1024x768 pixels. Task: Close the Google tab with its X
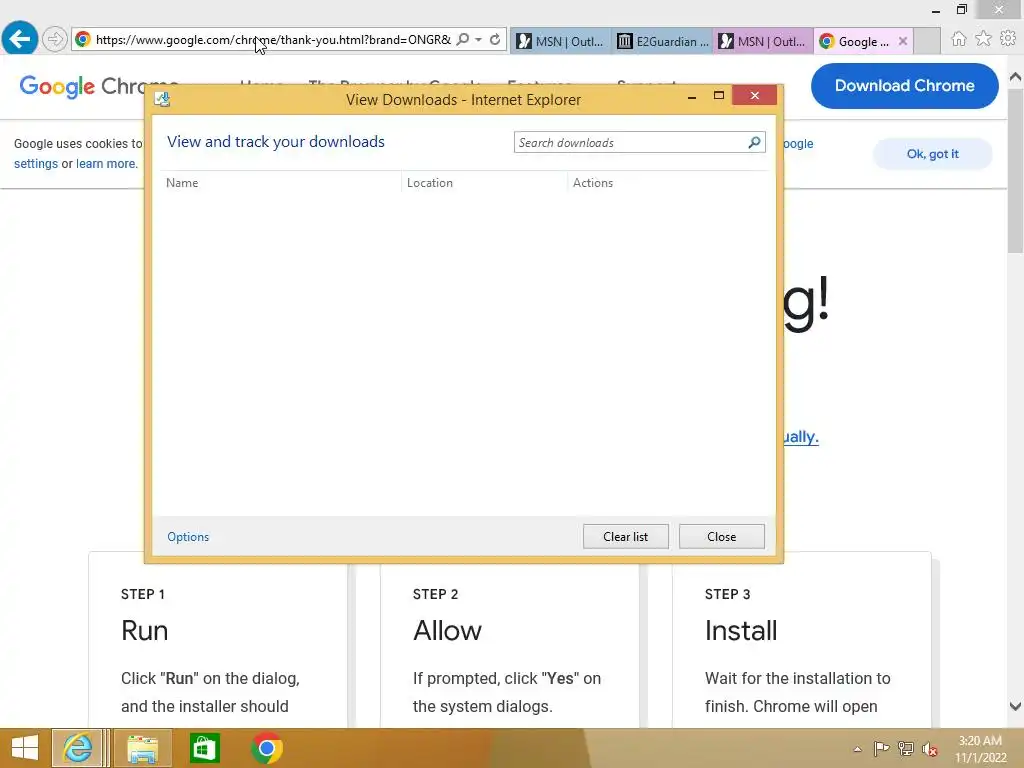coord(903,41)
